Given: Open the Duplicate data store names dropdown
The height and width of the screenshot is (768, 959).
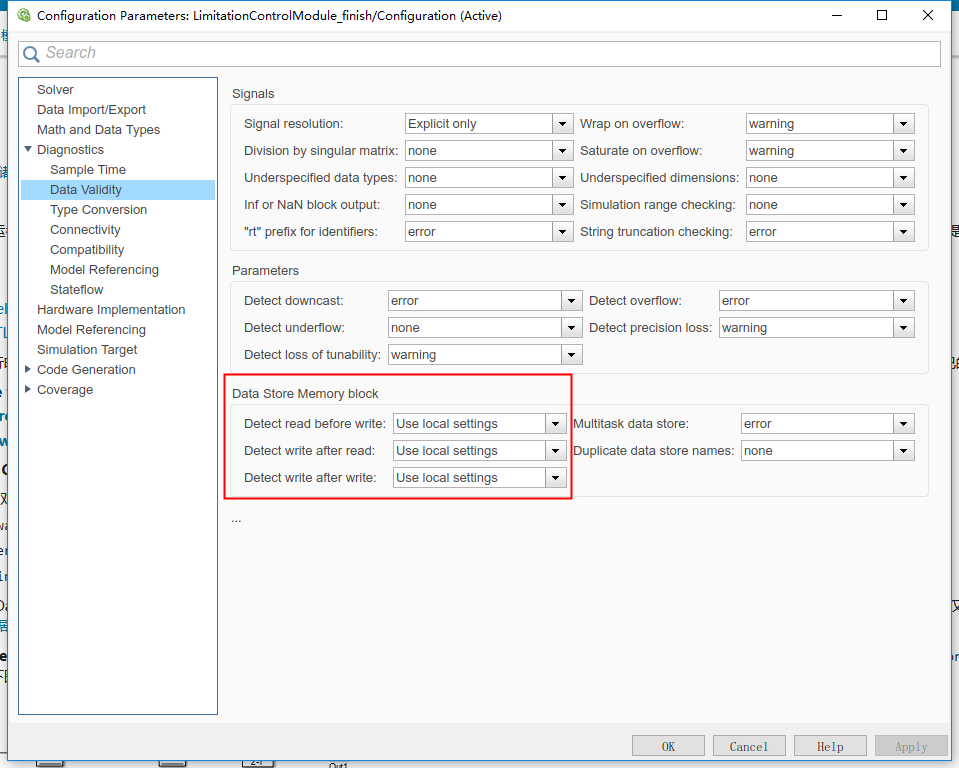Looking at the screenshot, I should click(x=902, y=450).
